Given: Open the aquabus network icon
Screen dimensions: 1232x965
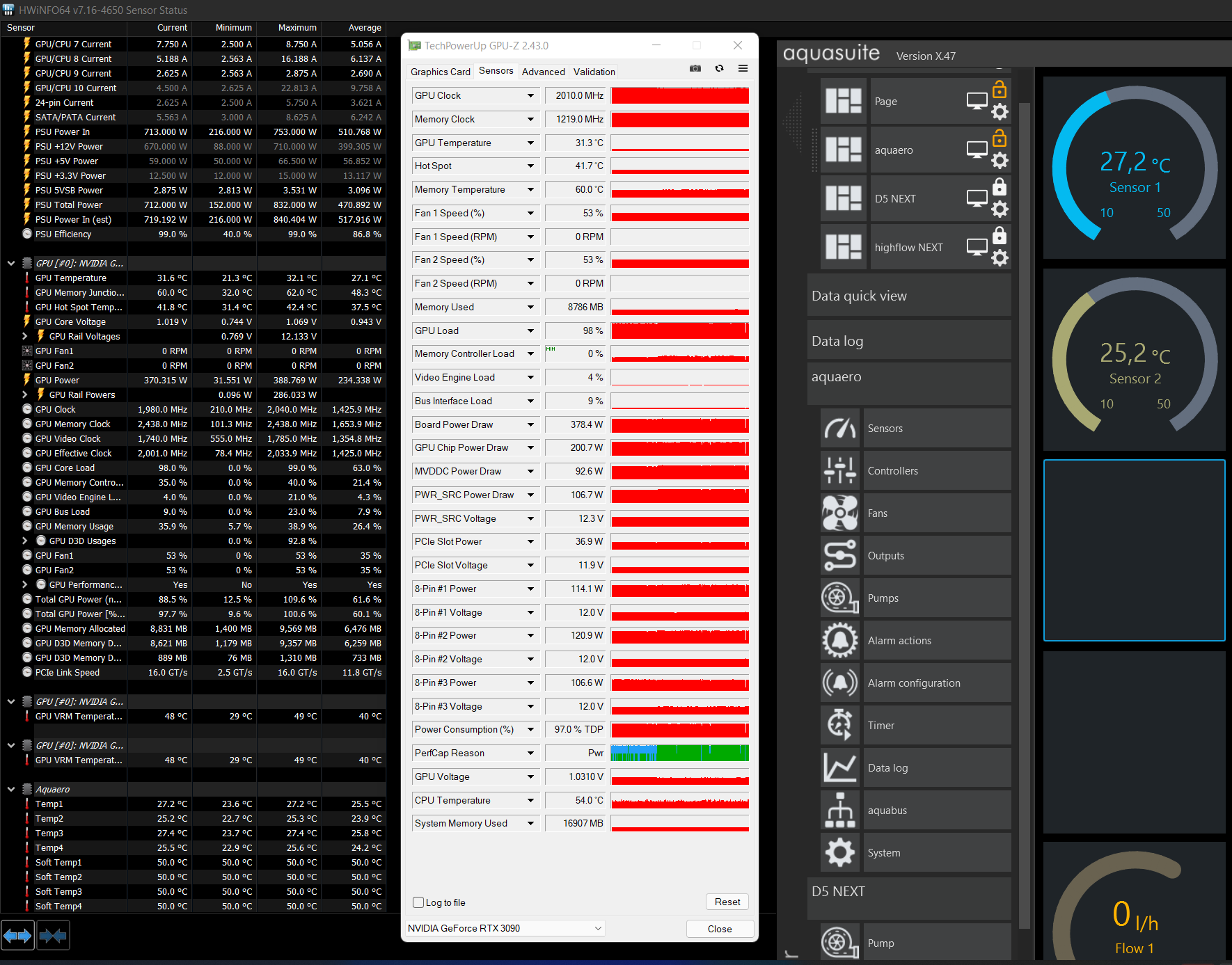Looking at the screenshot, I should (840, 811).
